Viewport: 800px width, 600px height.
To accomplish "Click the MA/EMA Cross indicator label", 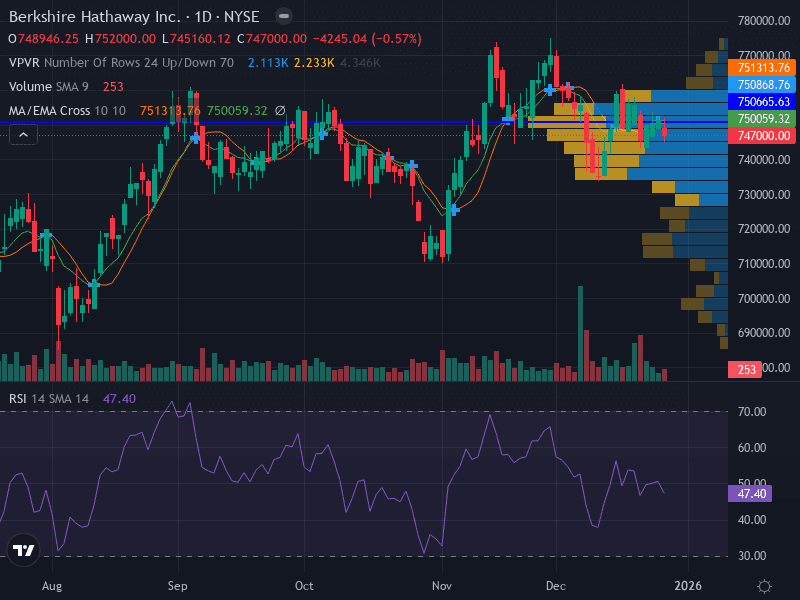I will coord(67,111).
